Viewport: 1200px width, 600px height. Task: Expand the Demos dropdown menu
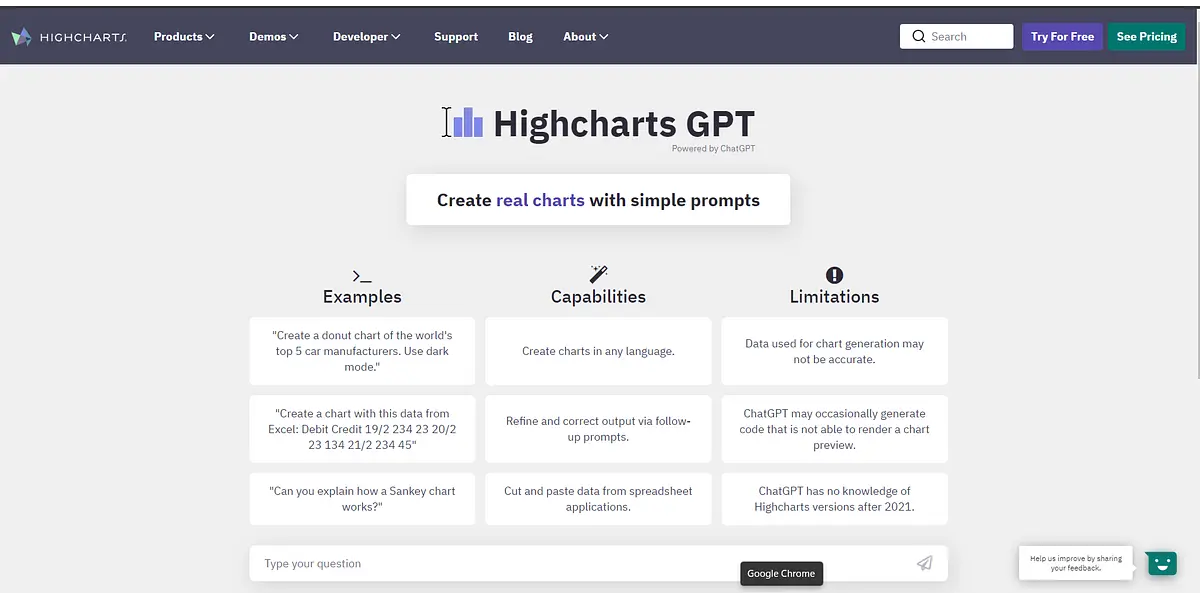click(x=274, y=37)
